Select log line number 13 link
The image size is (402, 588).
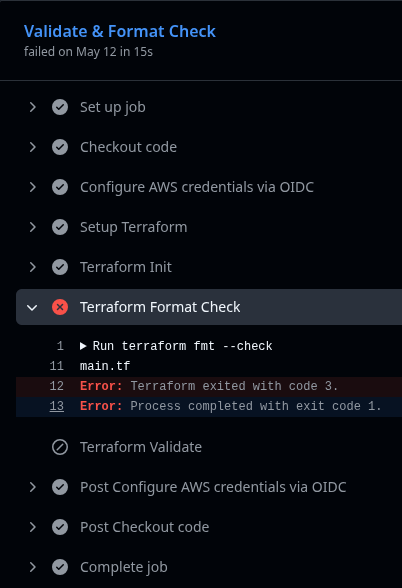point(57,406)
